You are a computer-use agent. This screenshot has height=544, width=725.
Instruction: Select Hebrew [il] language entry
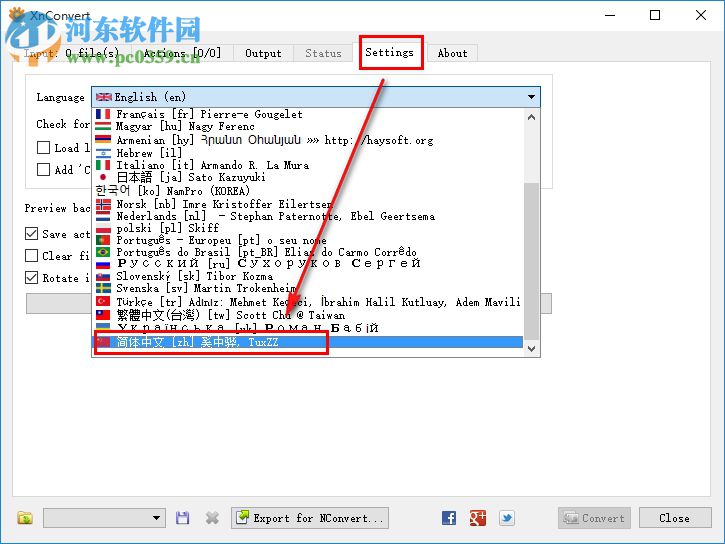(x=307, y=153)
